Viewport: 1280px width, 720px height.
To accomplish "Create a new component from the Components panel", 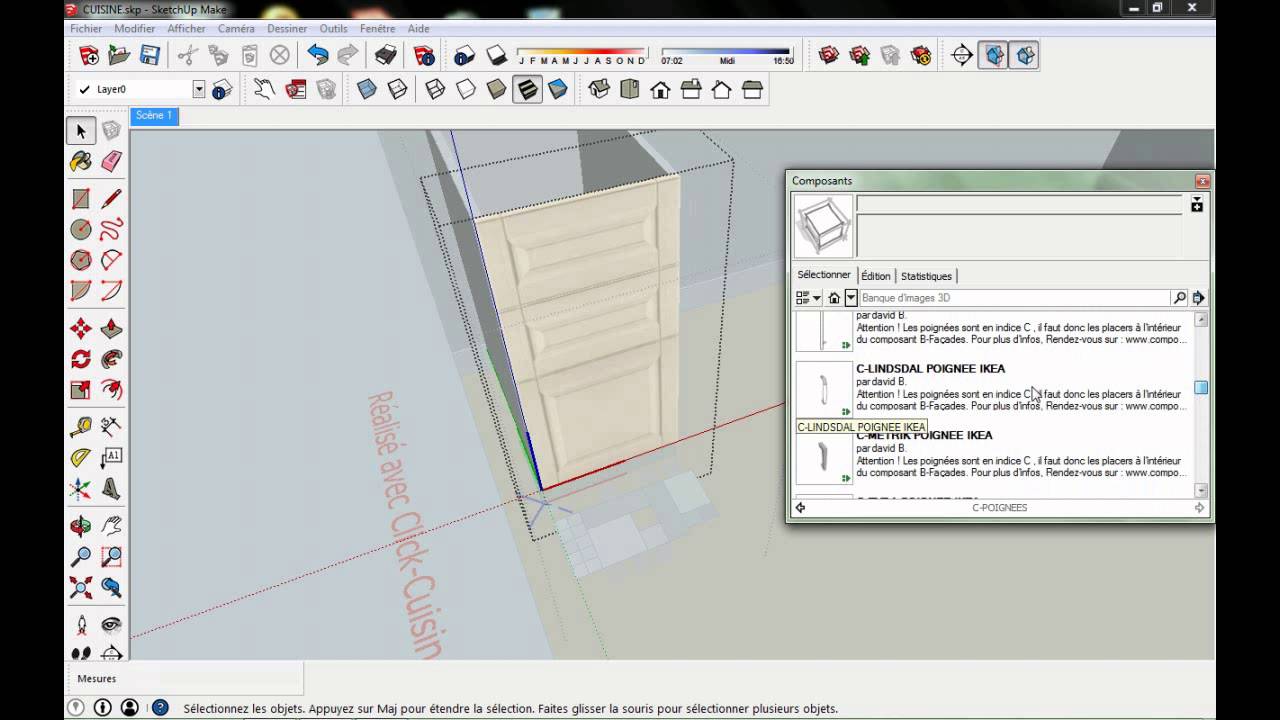I will coord(1197,204).
